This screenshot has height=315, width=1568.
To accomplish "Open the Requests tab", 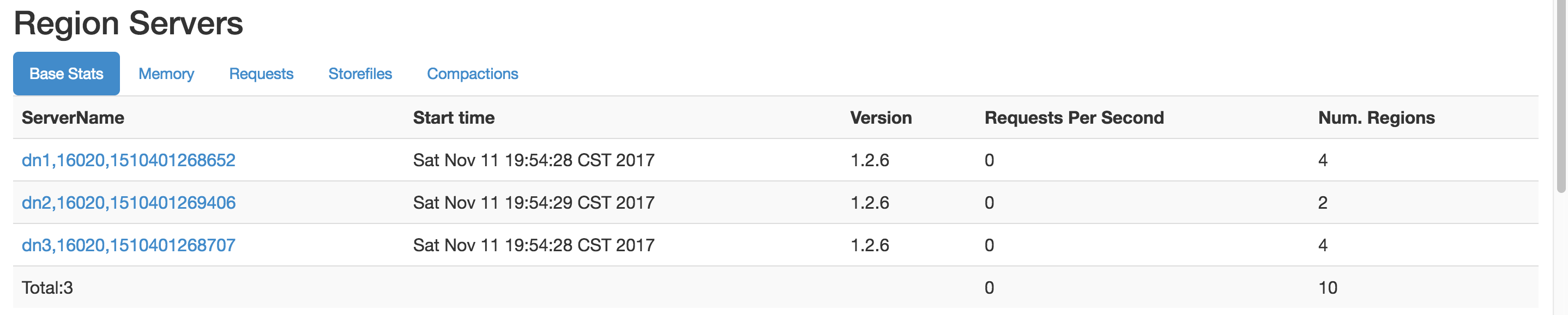I will pyautogui.click(x=261, y=74).
